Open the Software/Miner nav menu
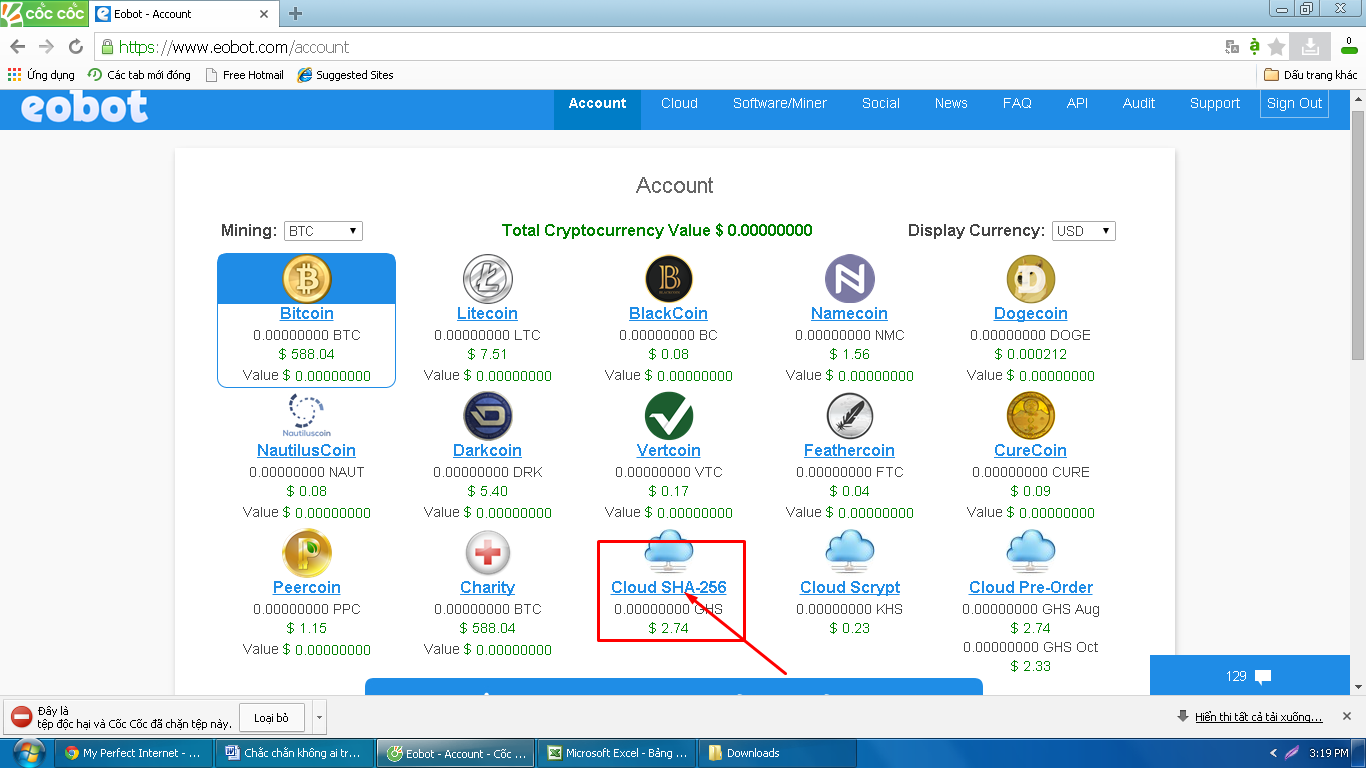 [x=780, y=103]
